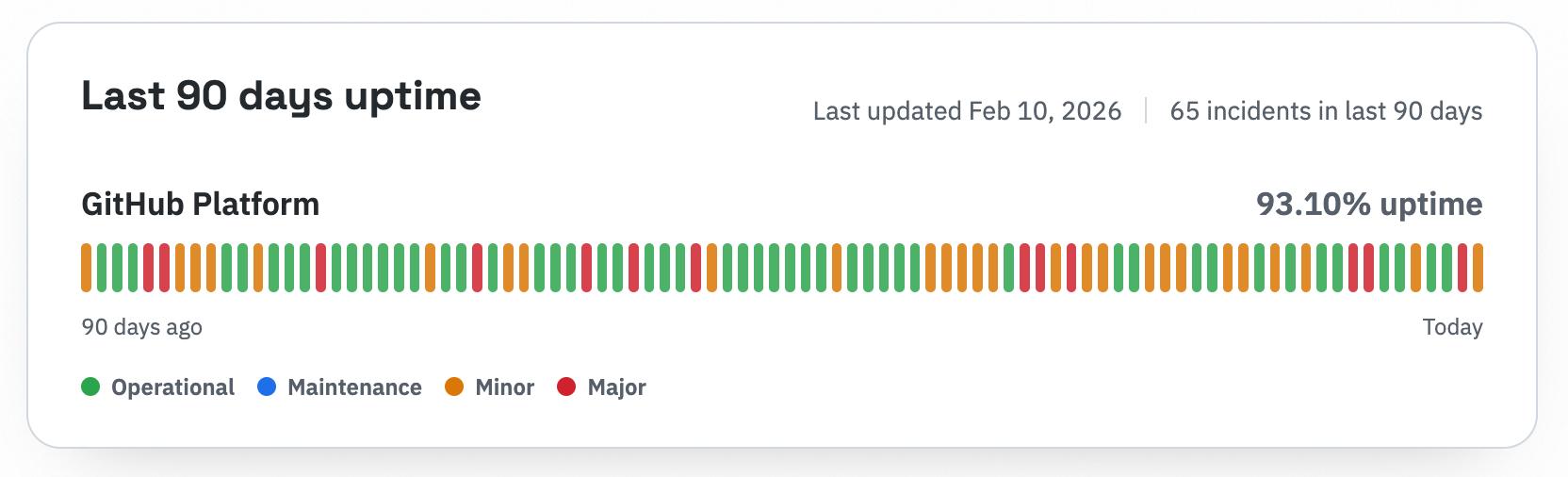The width and height of the screenshot is (1568, 477).
Task: Click the green Operational legend dot
Action: click(90, 387)
